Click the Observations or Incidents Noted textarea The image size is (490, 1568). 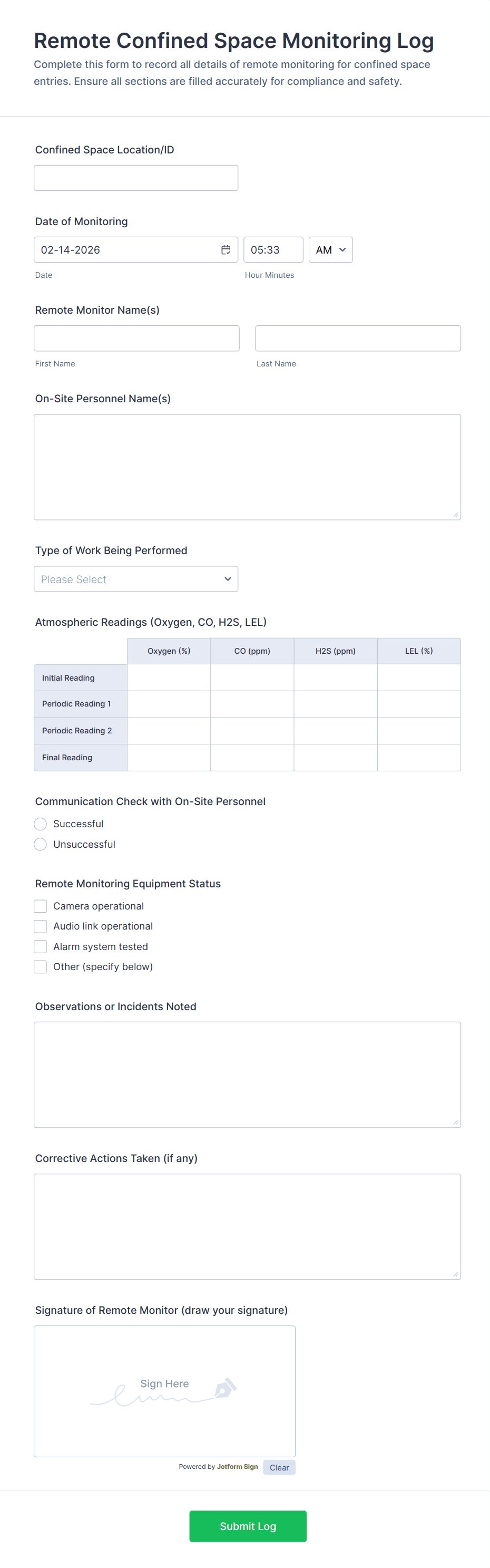tap(247, 1075)
